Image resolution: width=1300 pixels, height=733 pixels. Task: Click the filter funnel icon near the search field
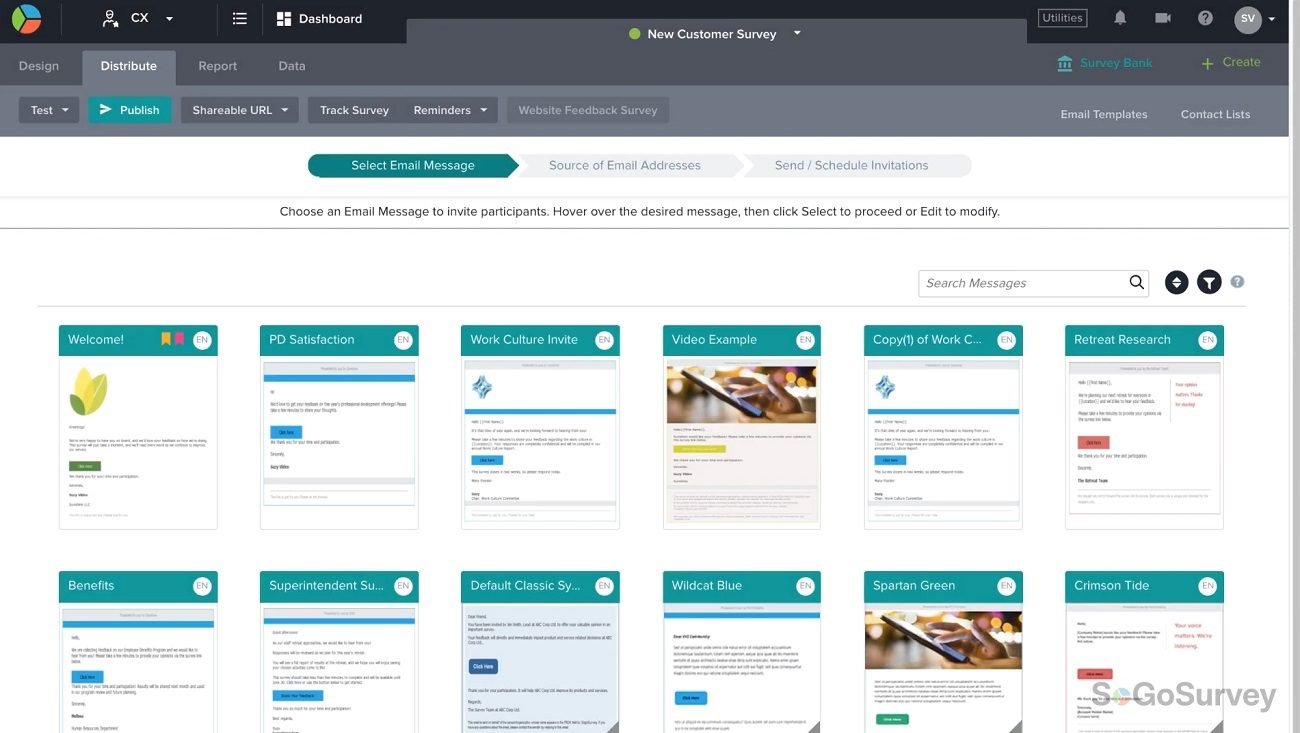click(1207, 281)
